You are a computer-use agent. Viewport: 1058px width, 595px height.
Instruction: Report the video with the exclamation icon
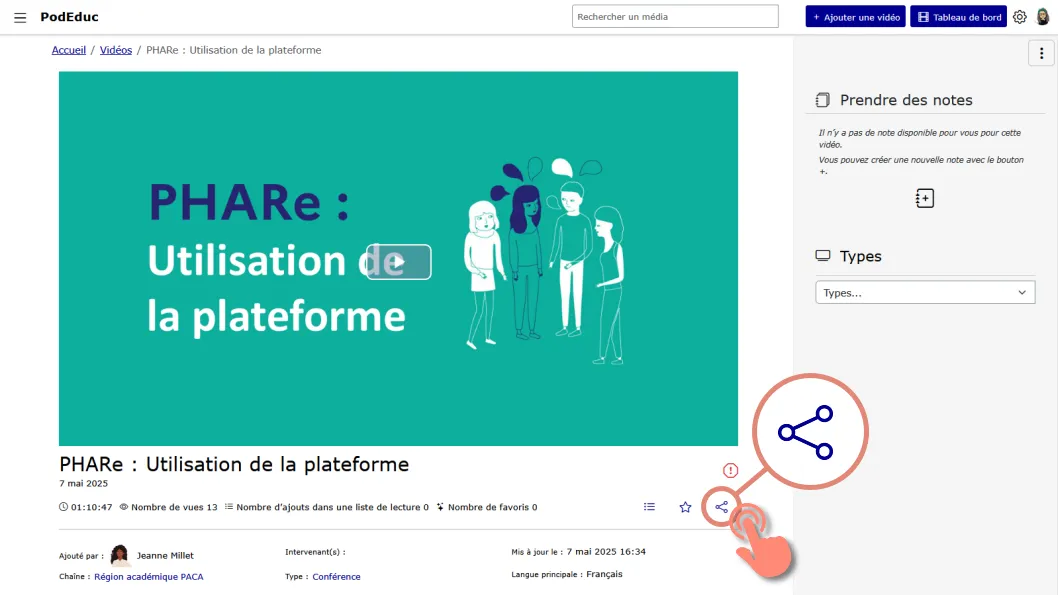tap(730, 470)
